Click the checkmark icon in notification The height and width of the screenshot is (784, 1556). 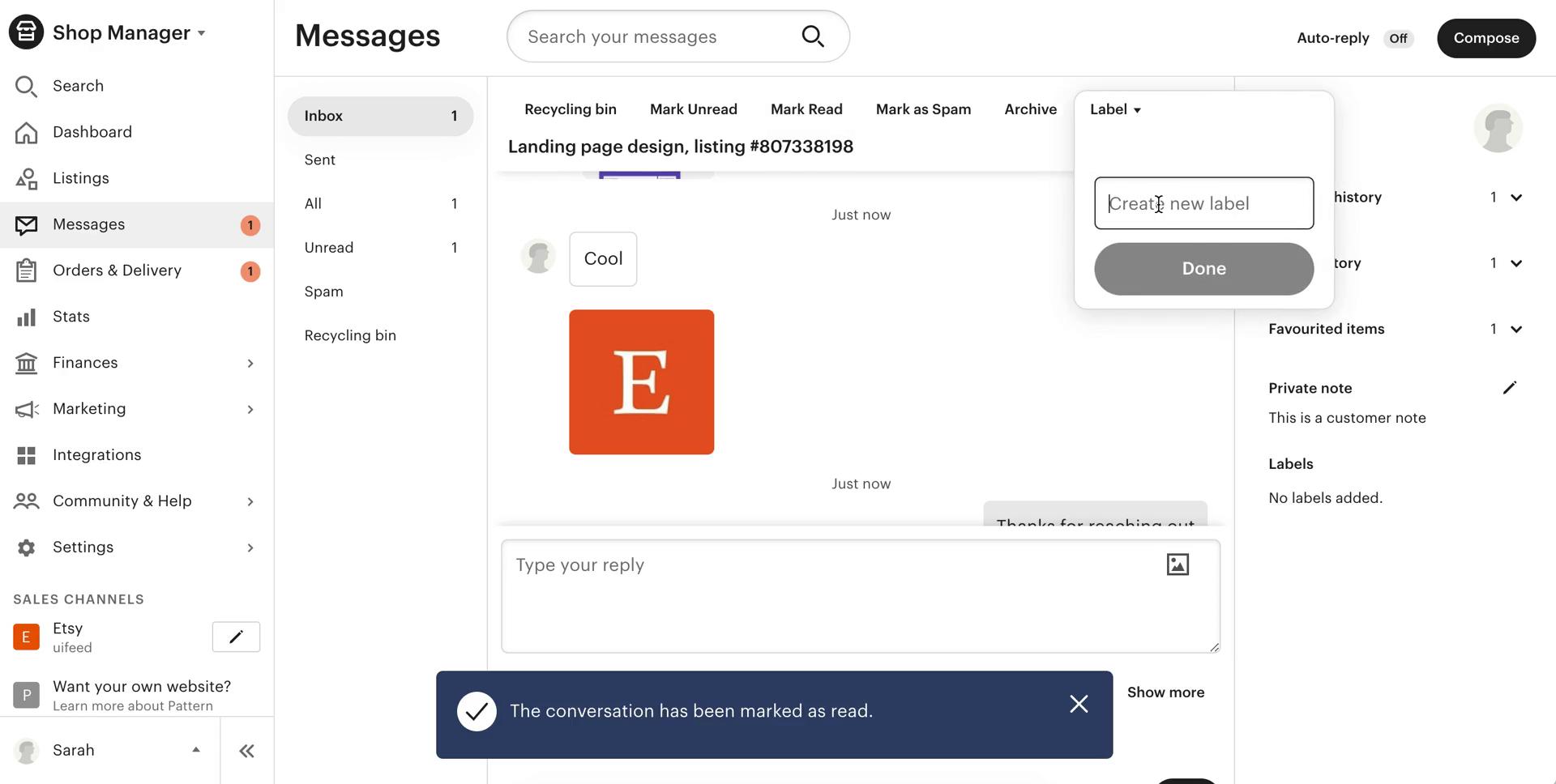477,711
